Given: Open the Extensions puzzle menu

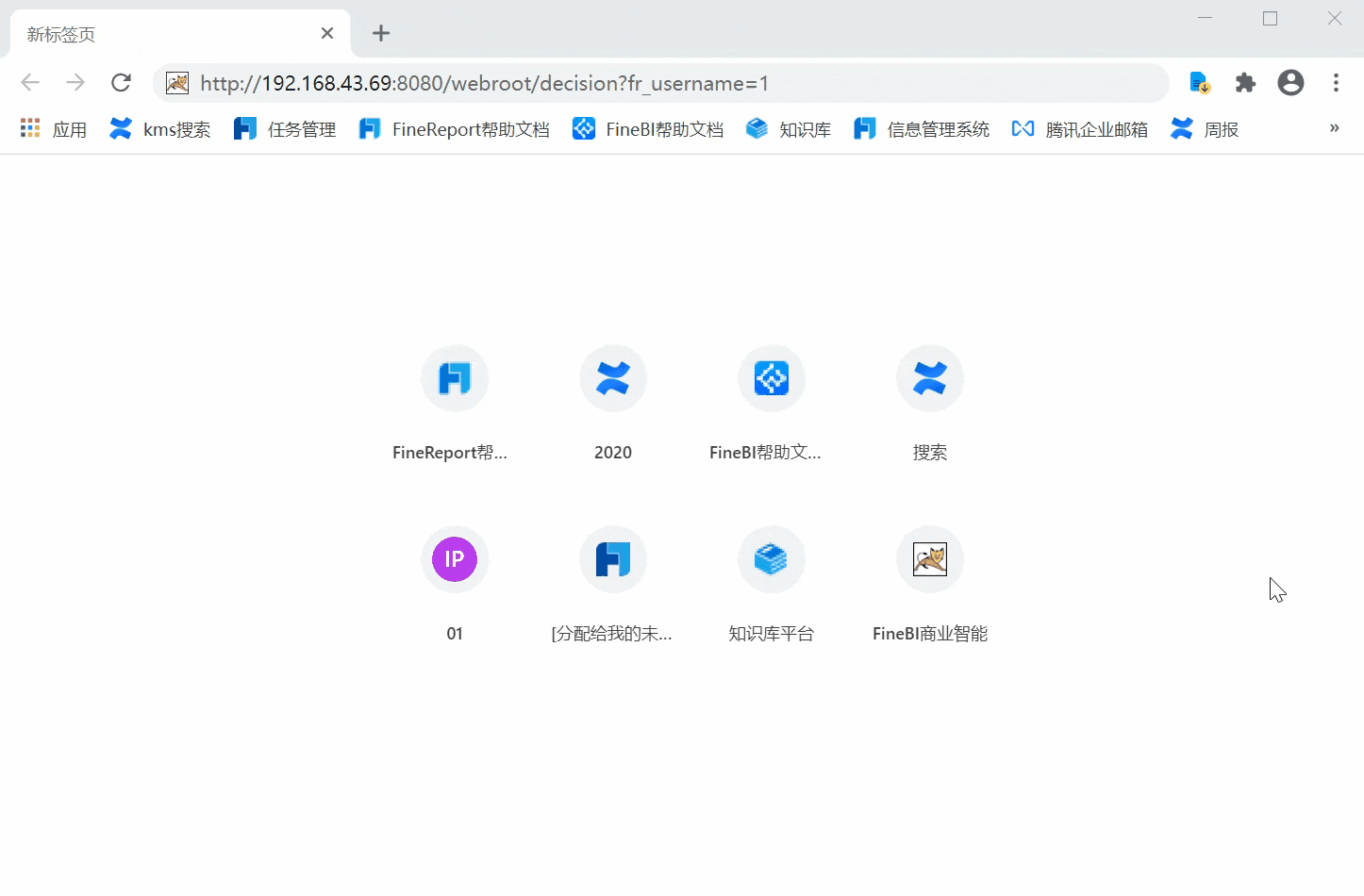Looking at the screenshot, I should 1245,83.
